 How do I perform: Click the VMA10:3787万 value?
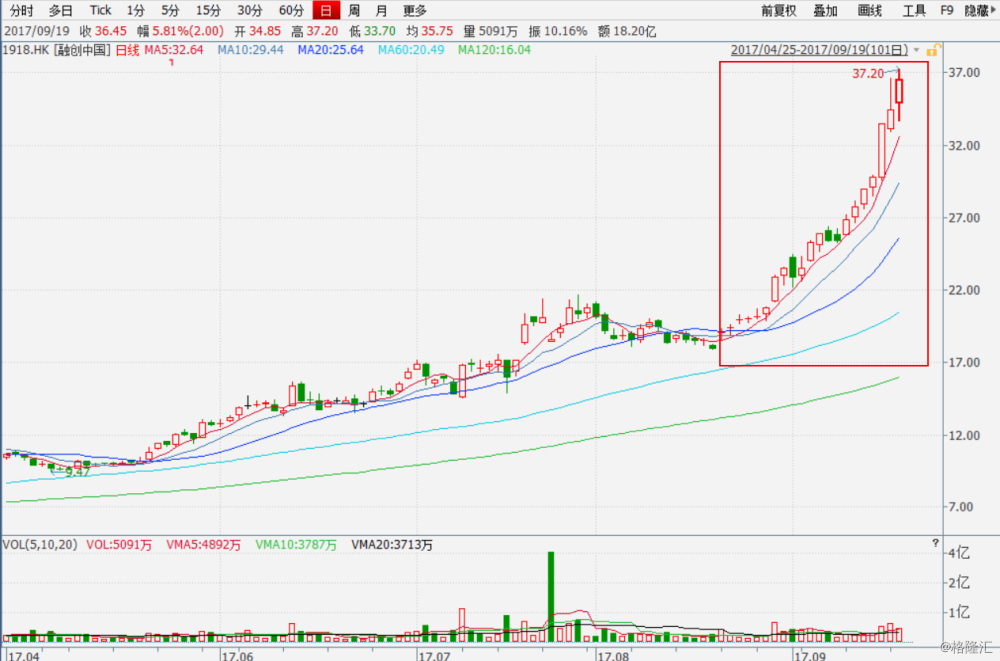coord(296,545)
